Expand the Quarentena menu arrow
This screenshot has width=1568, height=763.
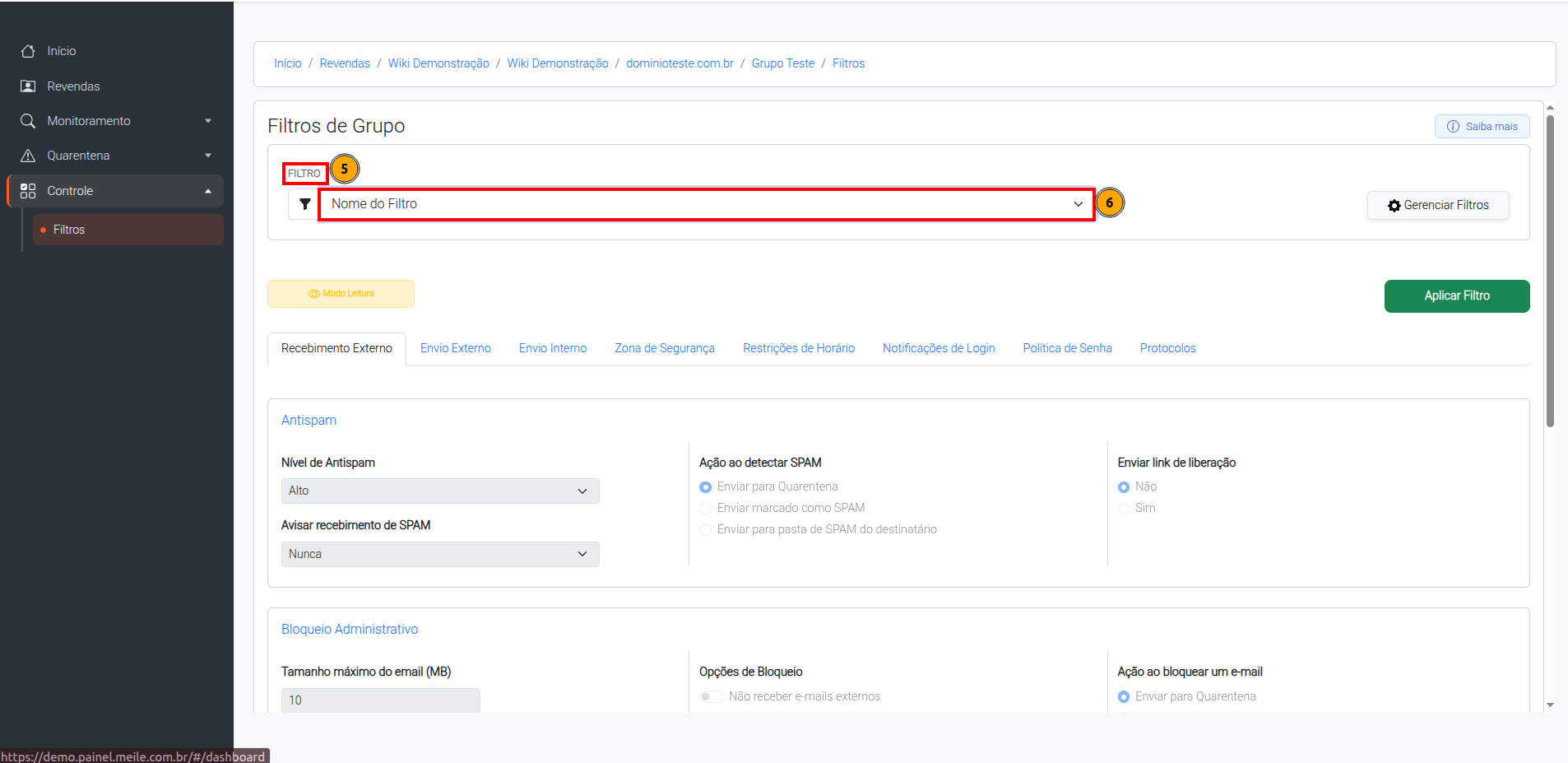point(208,156)
